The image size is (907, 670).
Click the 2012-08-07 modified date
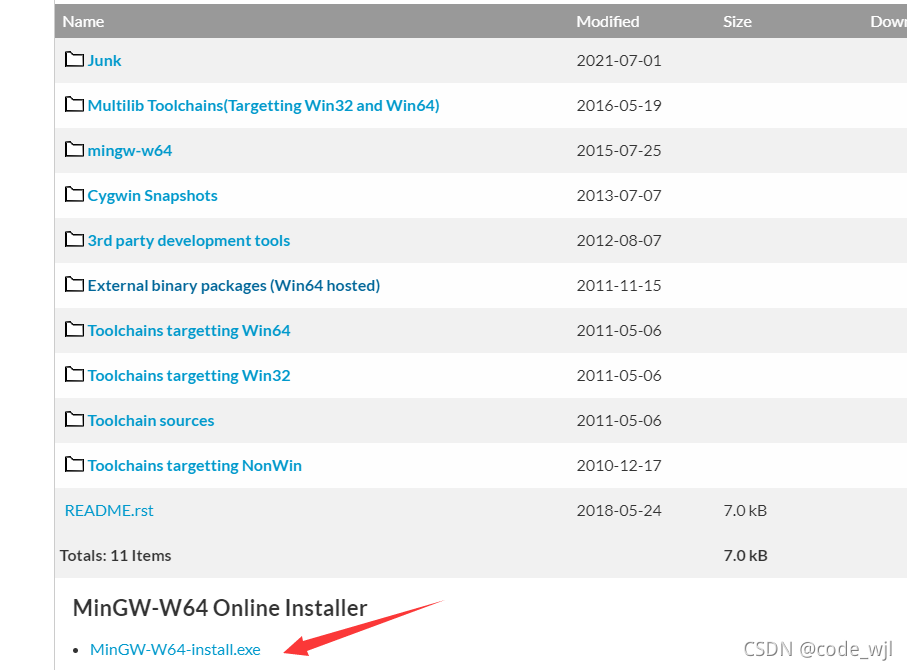click(618, 241)
